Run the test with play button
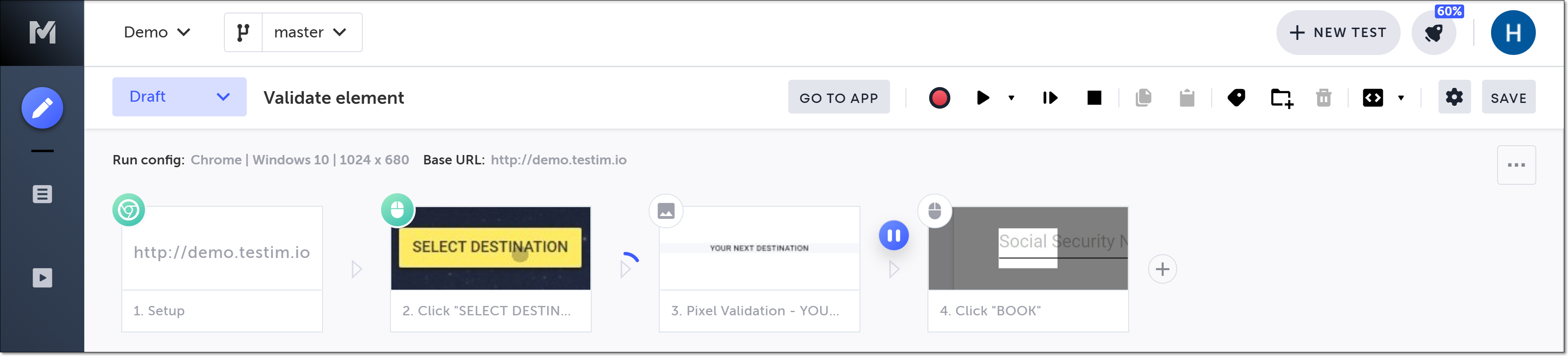Image resolution: width=1568 pixels, height=356 pixels. [x=982, y=97]
